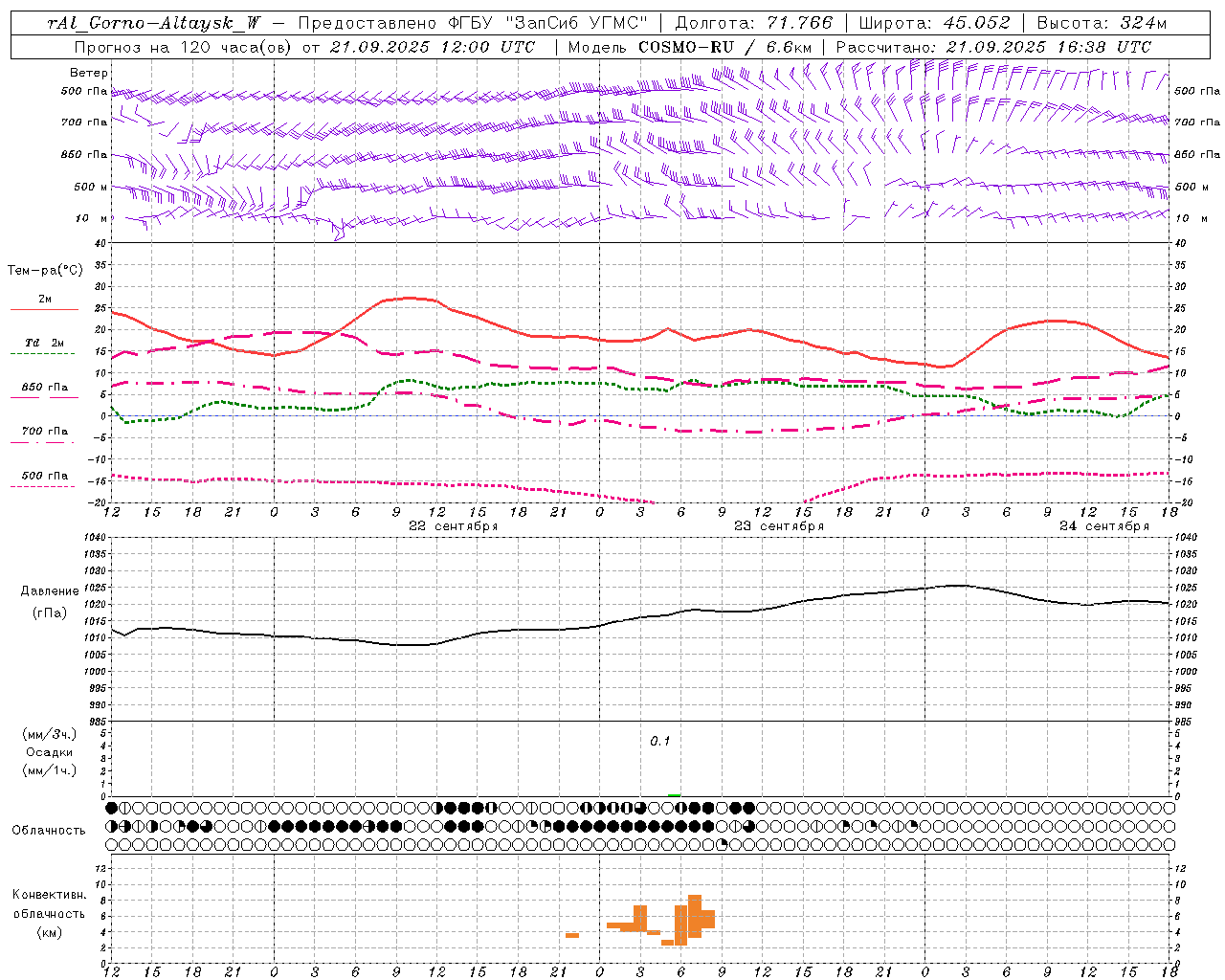The height and width of the screenshot is (980, 1225).
Task: Click the 23 сентября date label
Action: pos(779,526)
